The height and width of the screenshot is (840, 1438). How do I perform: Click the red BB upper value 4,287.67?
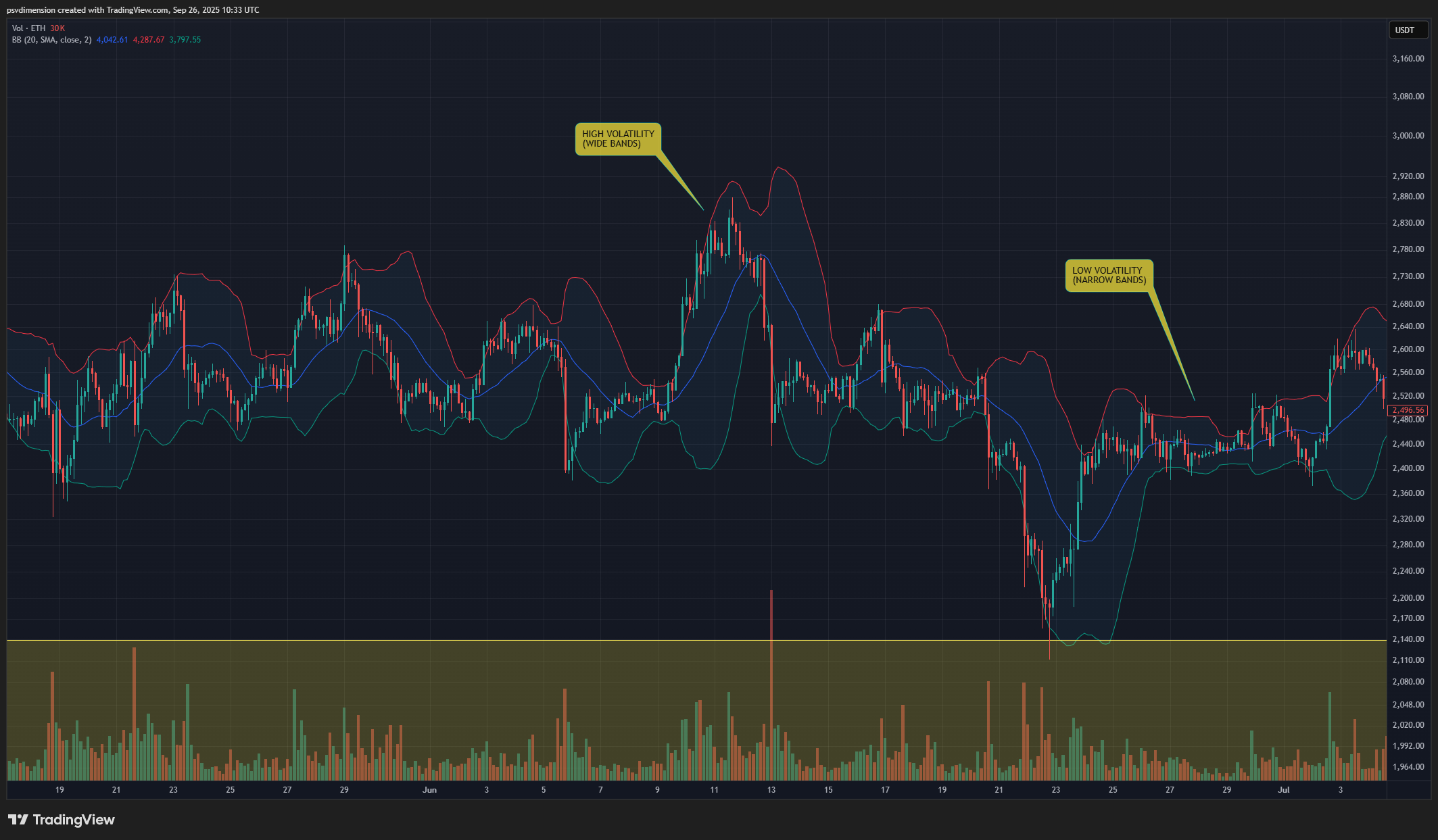(x=148, y=40)
